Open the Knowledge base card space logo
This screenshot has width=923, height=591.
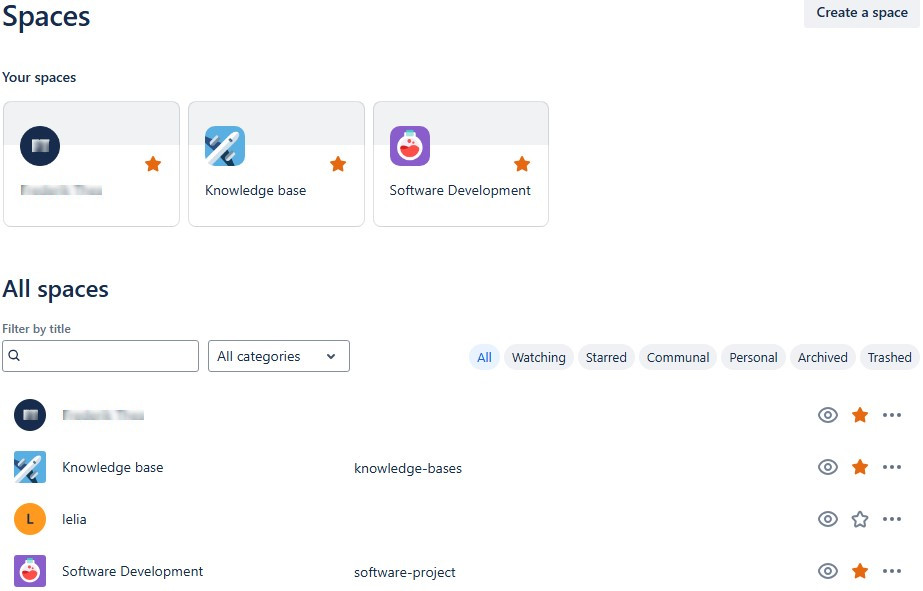pos(225,145)
